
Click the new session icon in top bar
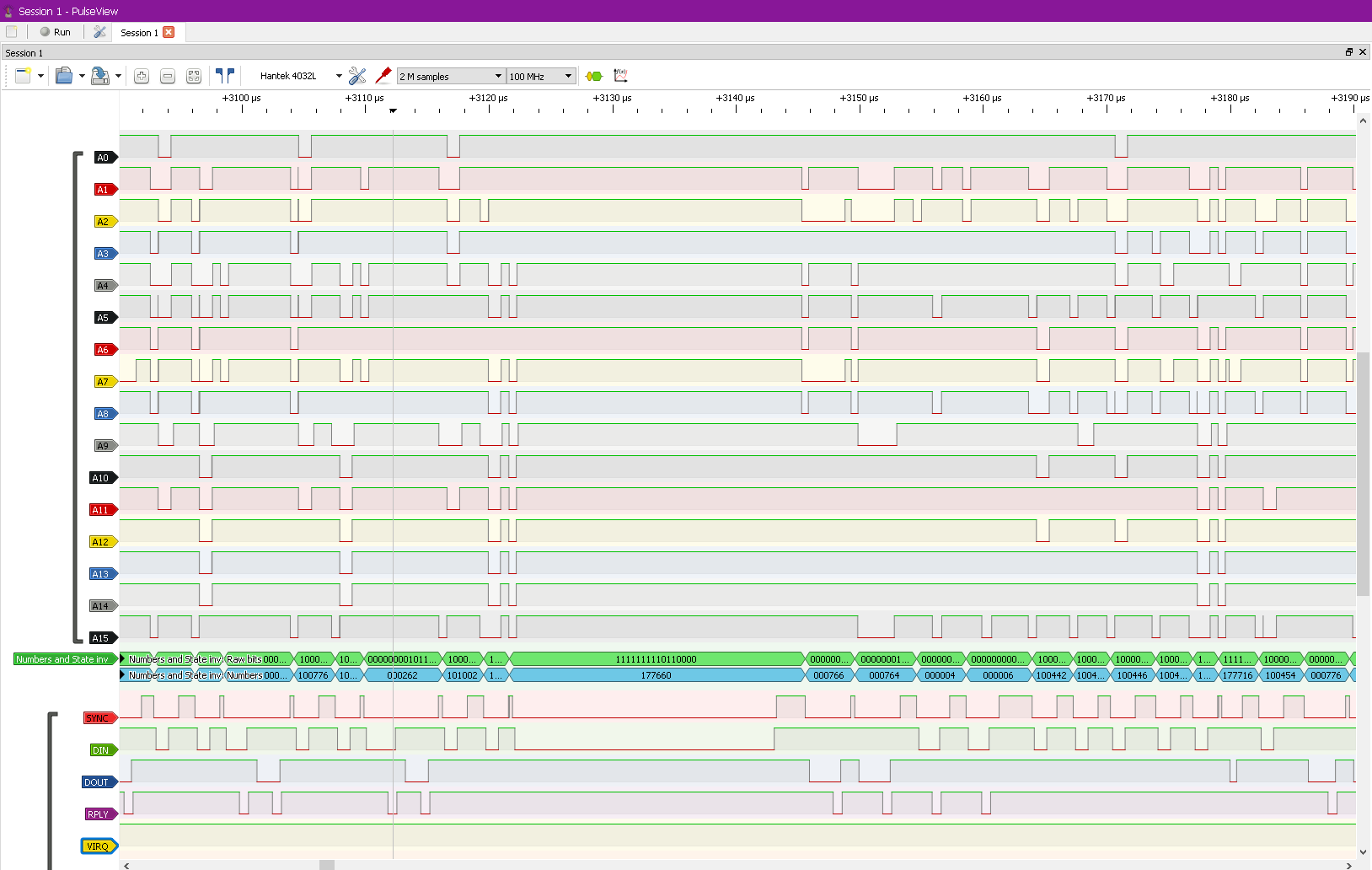point(12,32)
